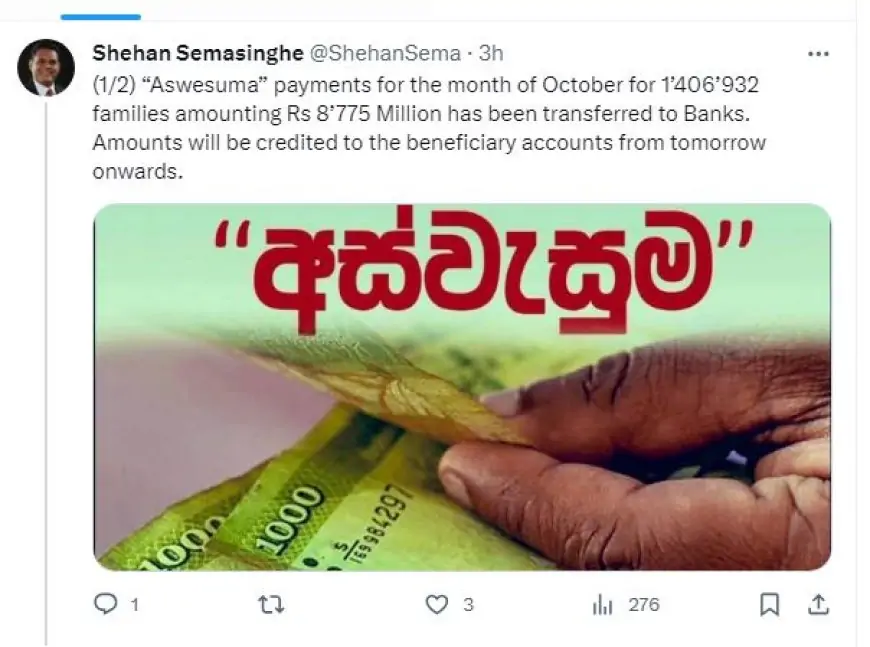Like the tweet with the heart icon

[437, 604]
